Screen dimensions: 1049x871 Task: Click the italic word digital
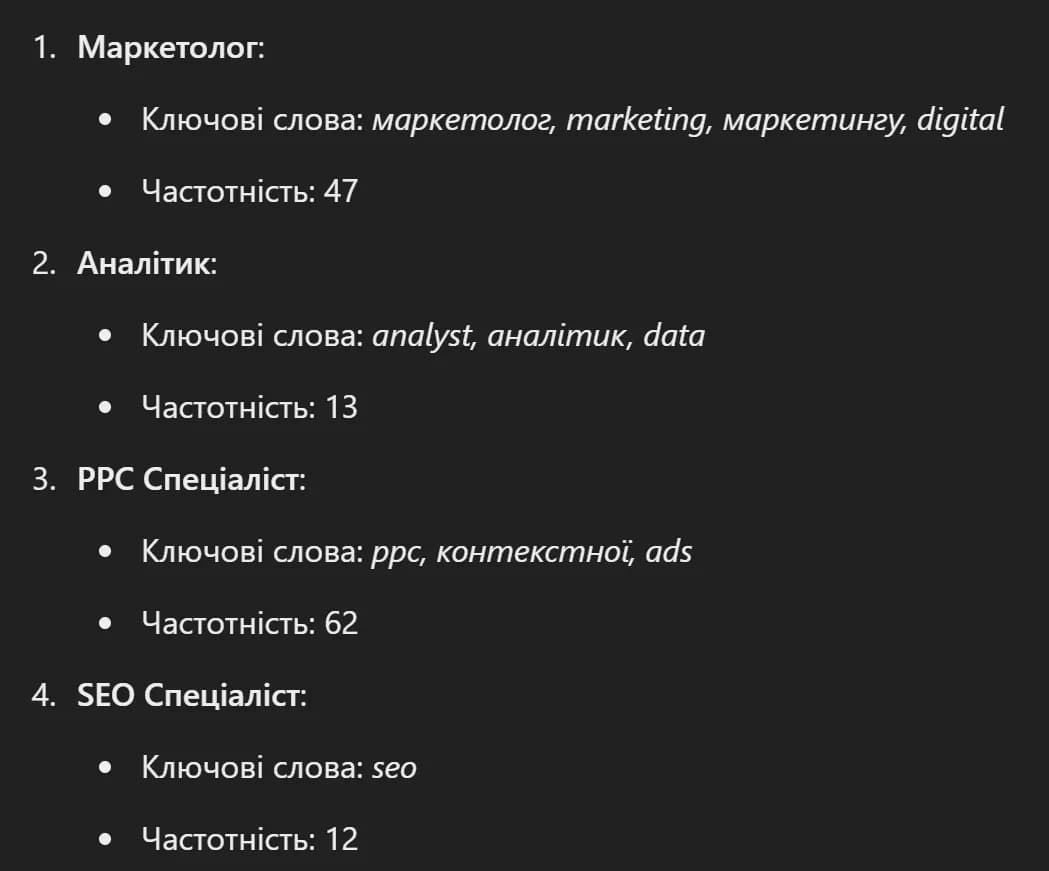tap(960, 120)
